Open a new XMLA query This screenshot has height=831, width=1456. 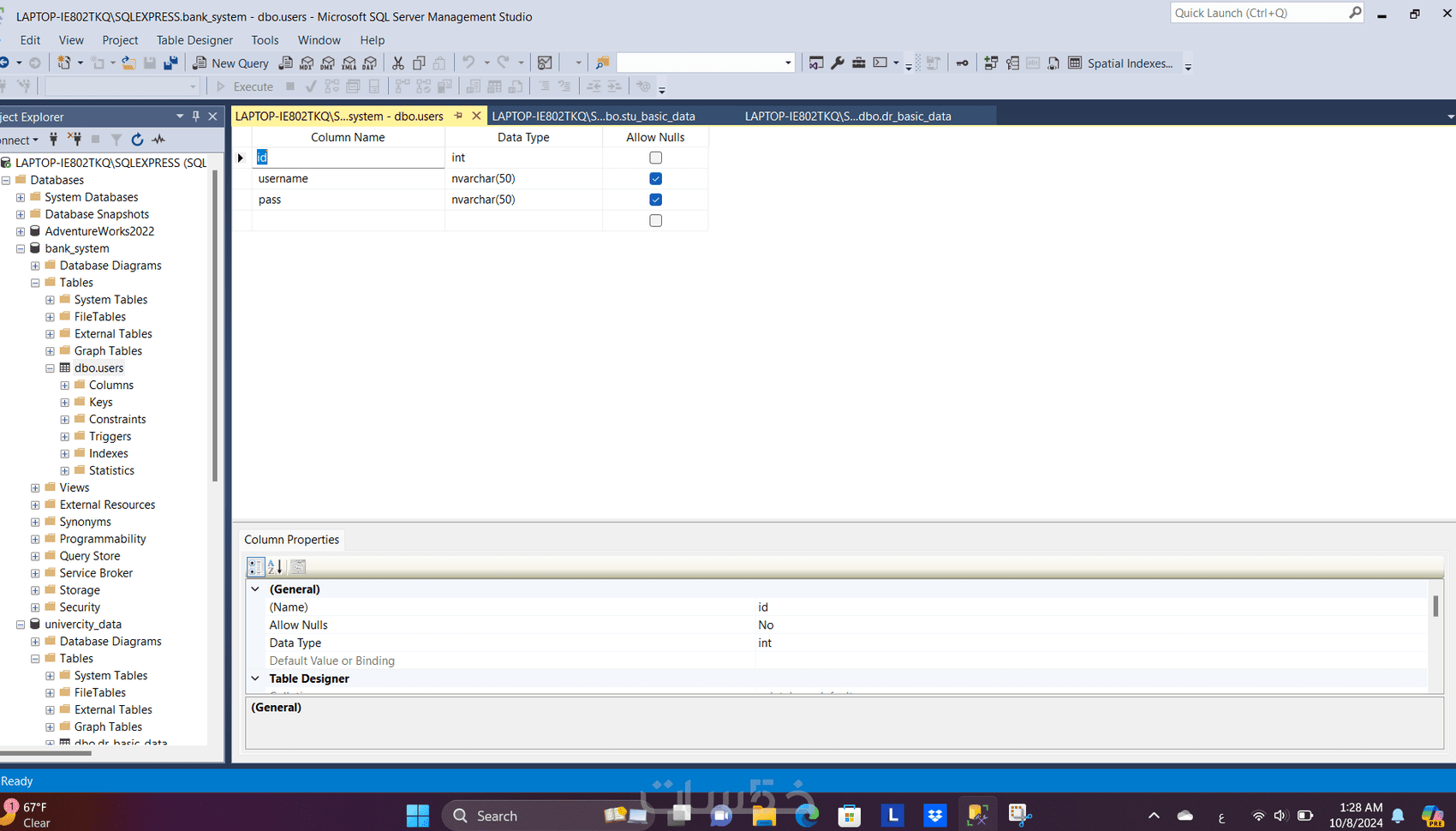pyautogui.click(x=349, y=63)
